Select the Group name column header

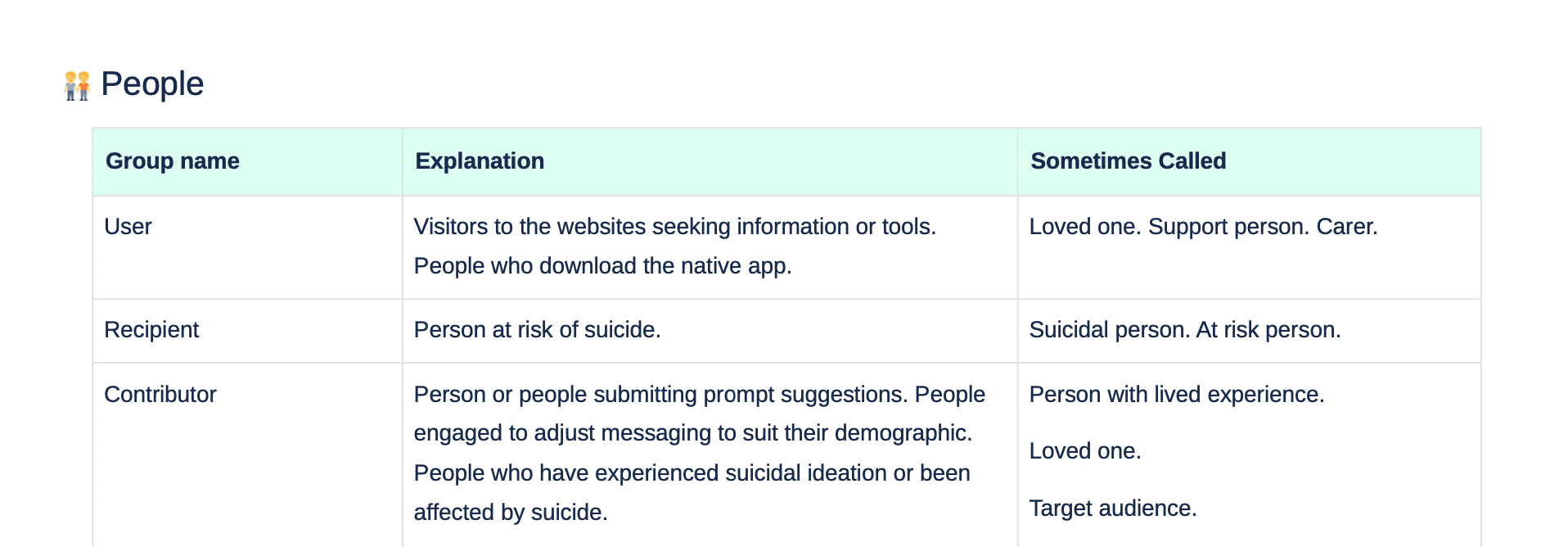pyautogui.click(x=247, y=161)
